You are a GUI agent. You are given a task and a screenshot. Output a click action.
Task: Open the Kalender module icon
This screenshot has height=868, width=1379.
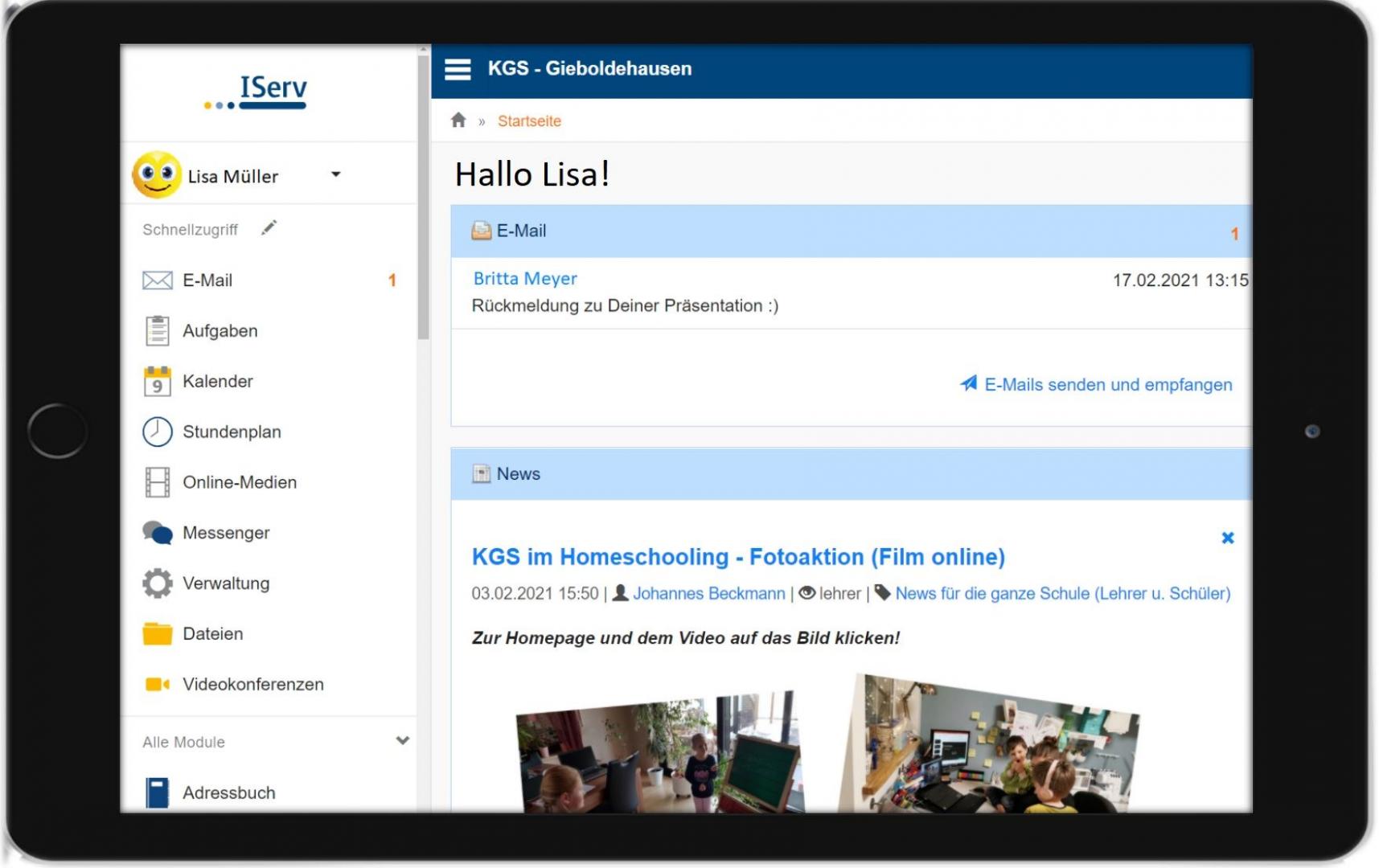point(158,382)
